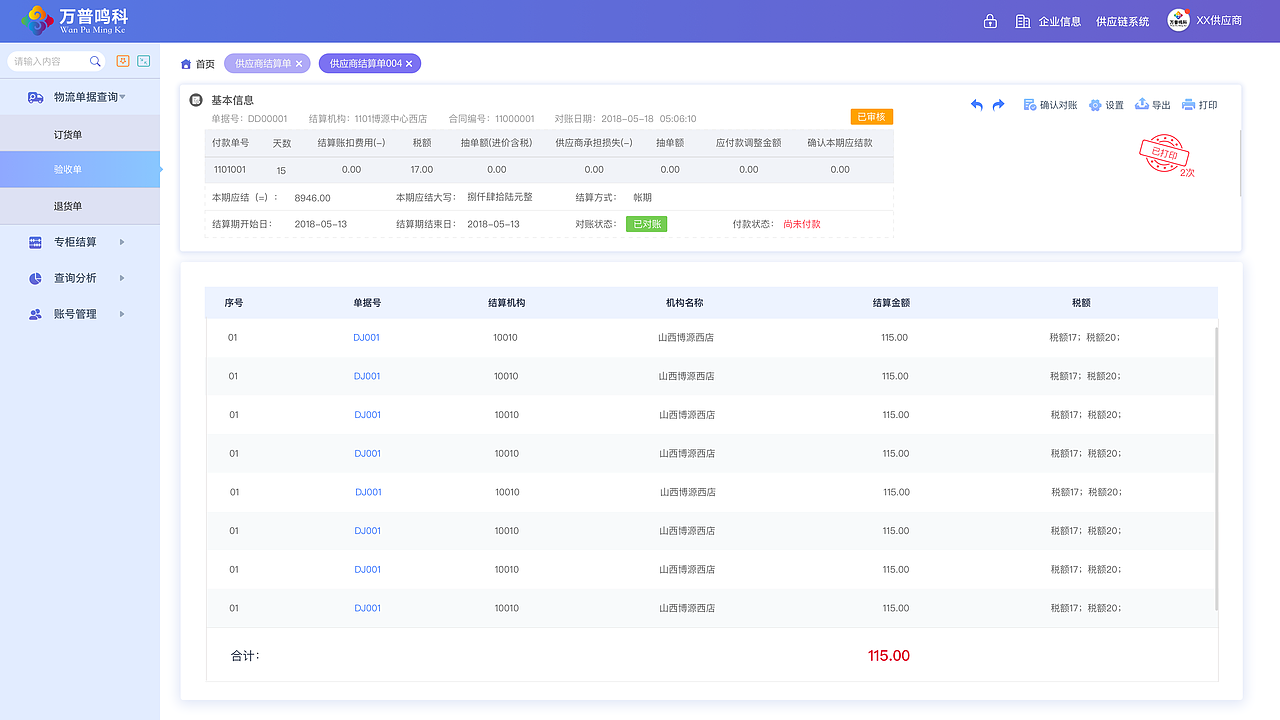Click the pie chart icon for 查询分析

[35, 278]
